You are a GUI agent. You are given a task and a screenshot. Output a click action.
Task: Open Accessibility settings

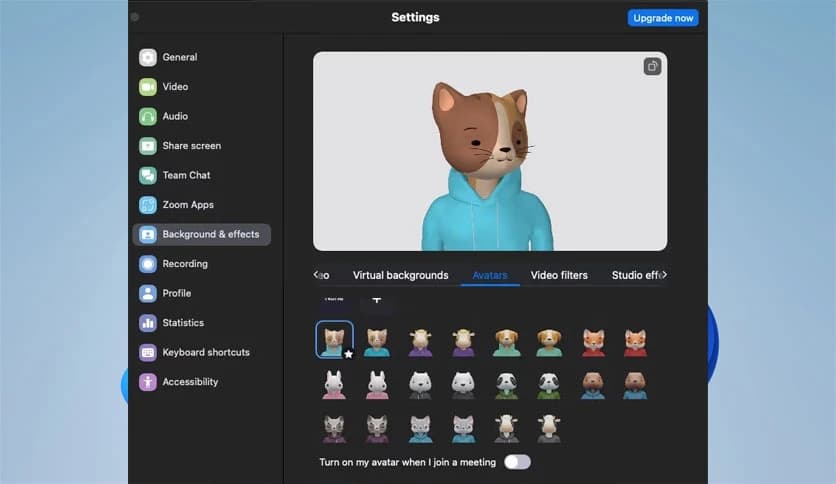179,382
